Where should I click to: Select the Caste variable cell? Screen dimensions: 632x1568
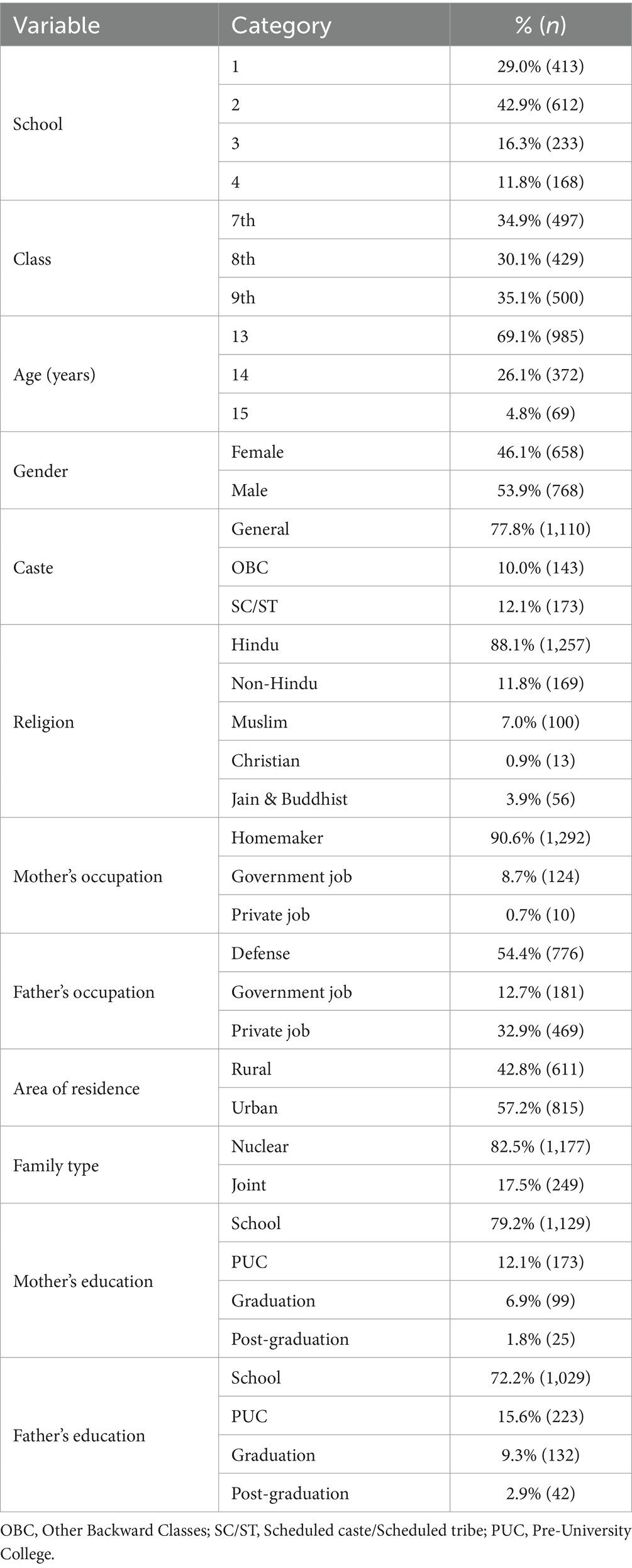33,568
